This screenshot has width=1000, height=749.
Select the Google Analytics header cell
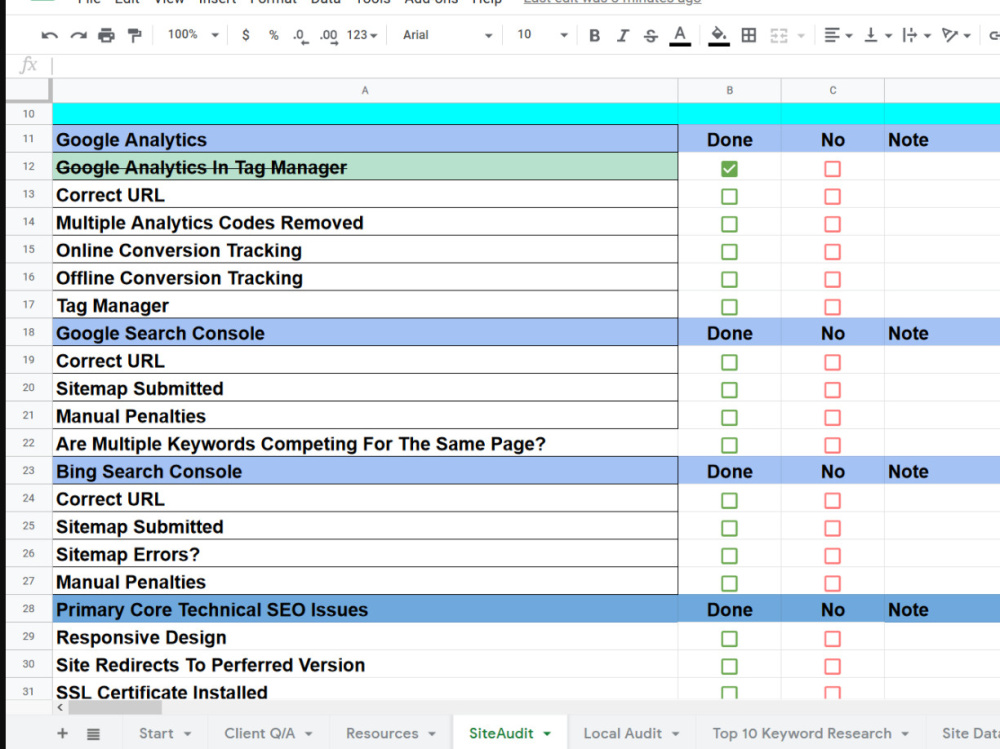365,140
